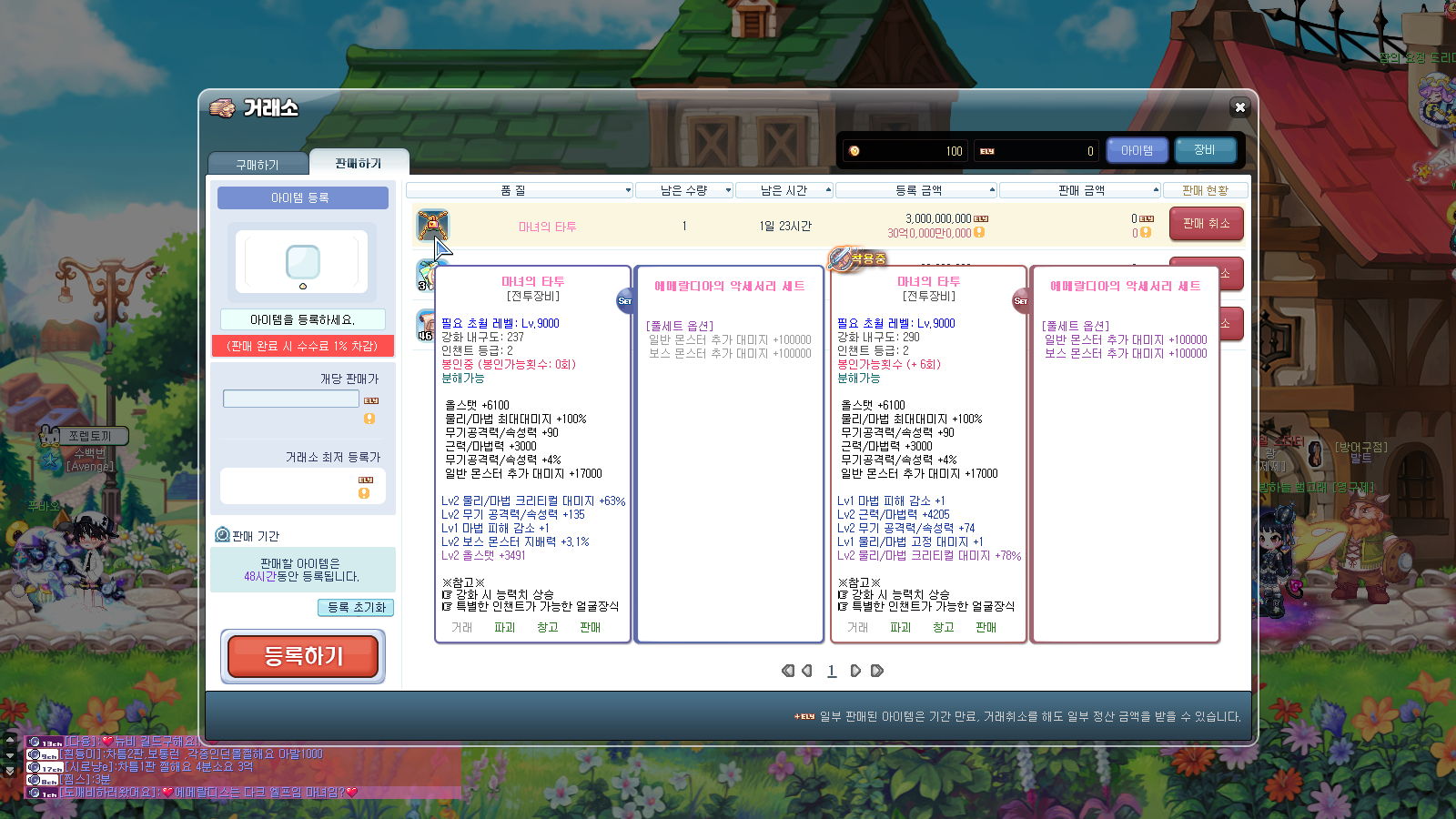1456x819 pixels.
Task: Sort by the 등록 금액 column header
Action: point(916,190)
